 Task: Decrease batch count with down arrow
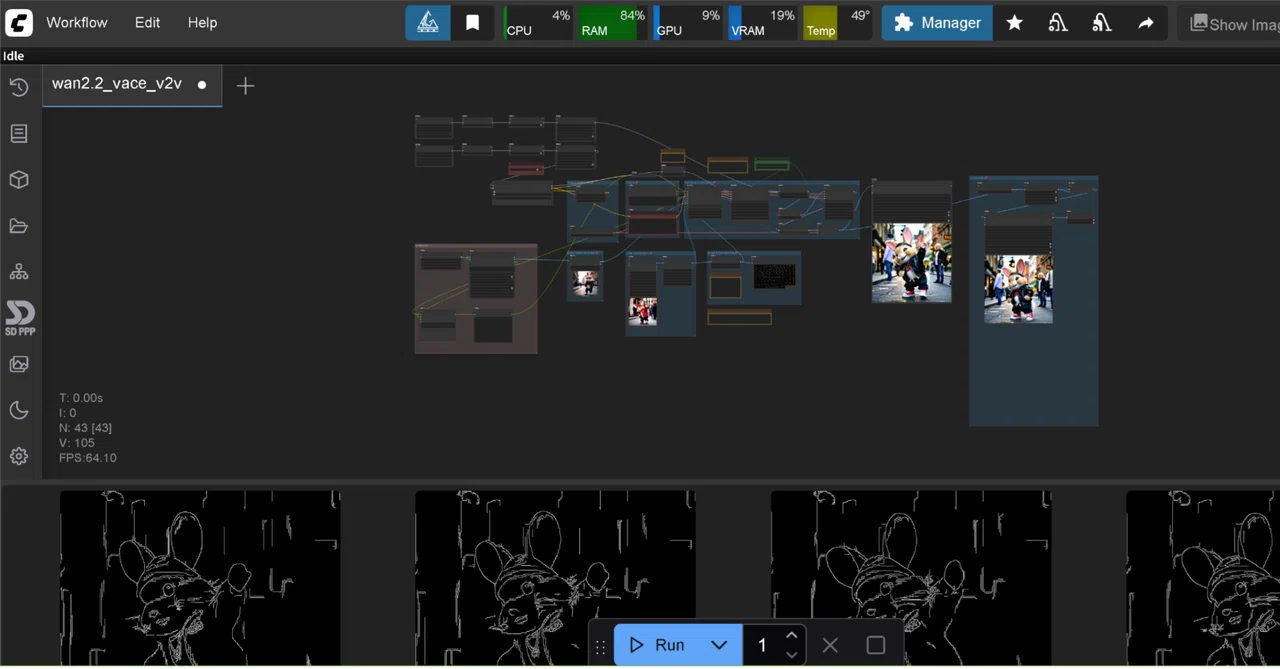792,655
